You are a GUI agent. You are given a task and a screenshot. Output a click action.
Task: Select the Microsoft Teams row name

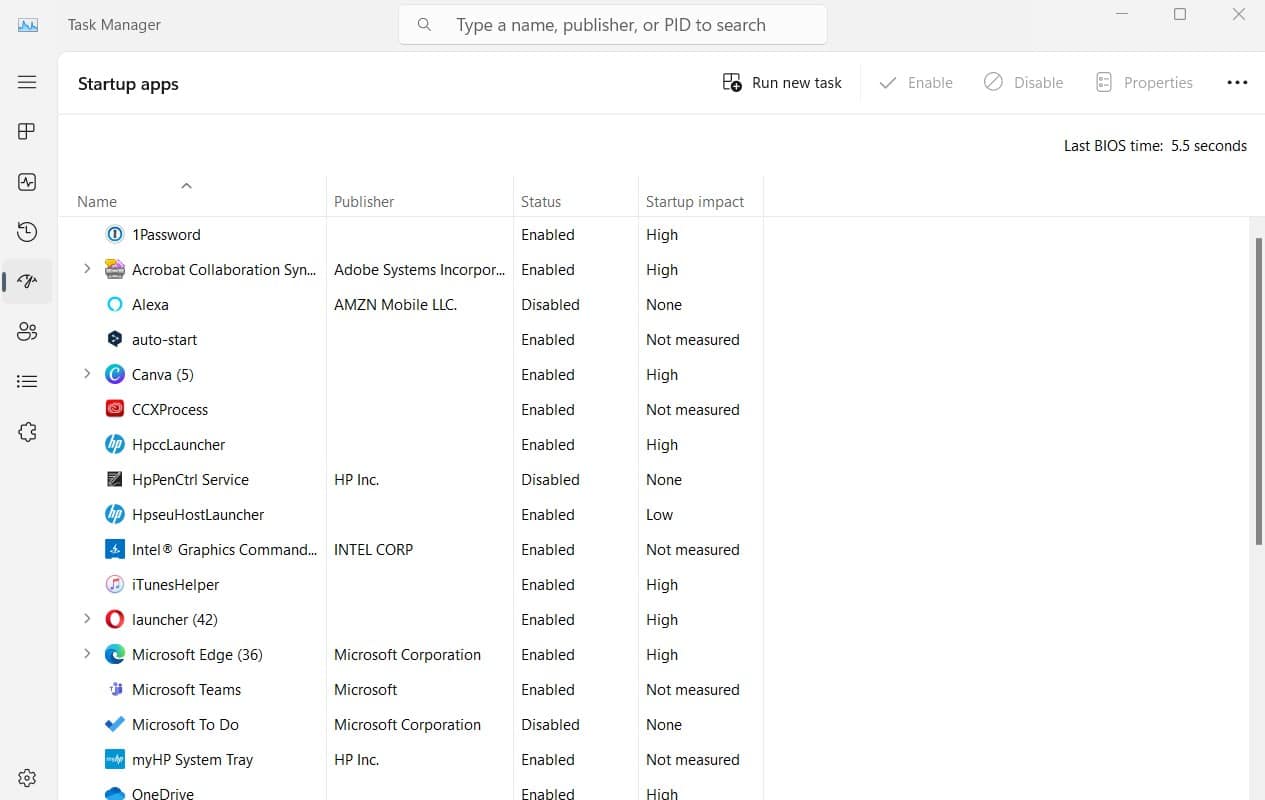pos(186,690)
